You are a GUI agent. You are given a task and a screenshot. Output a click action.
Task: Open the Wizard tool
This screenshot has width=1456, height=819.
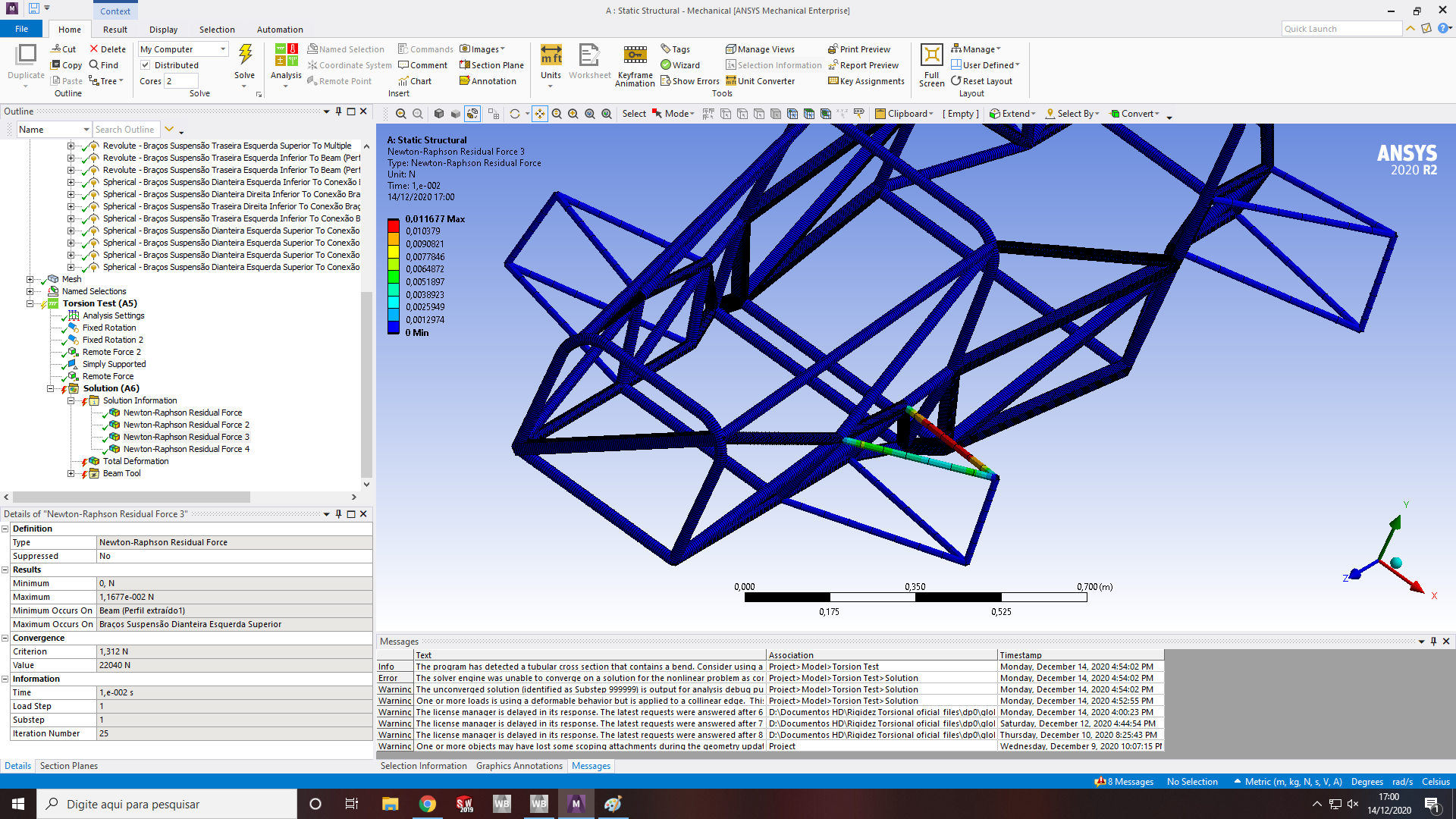pyautogui.click(x=680, y=65)
